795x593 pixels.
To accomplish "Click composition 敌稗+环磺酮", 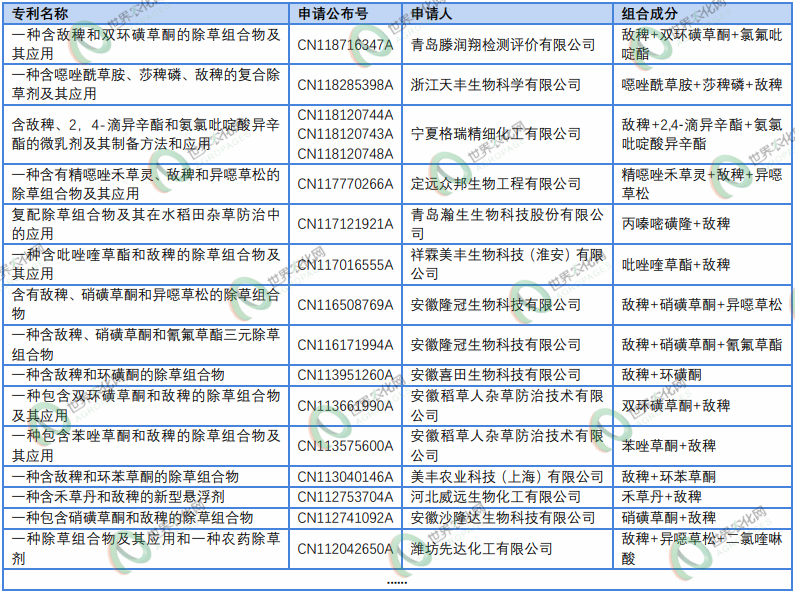I will pos(662,375).
